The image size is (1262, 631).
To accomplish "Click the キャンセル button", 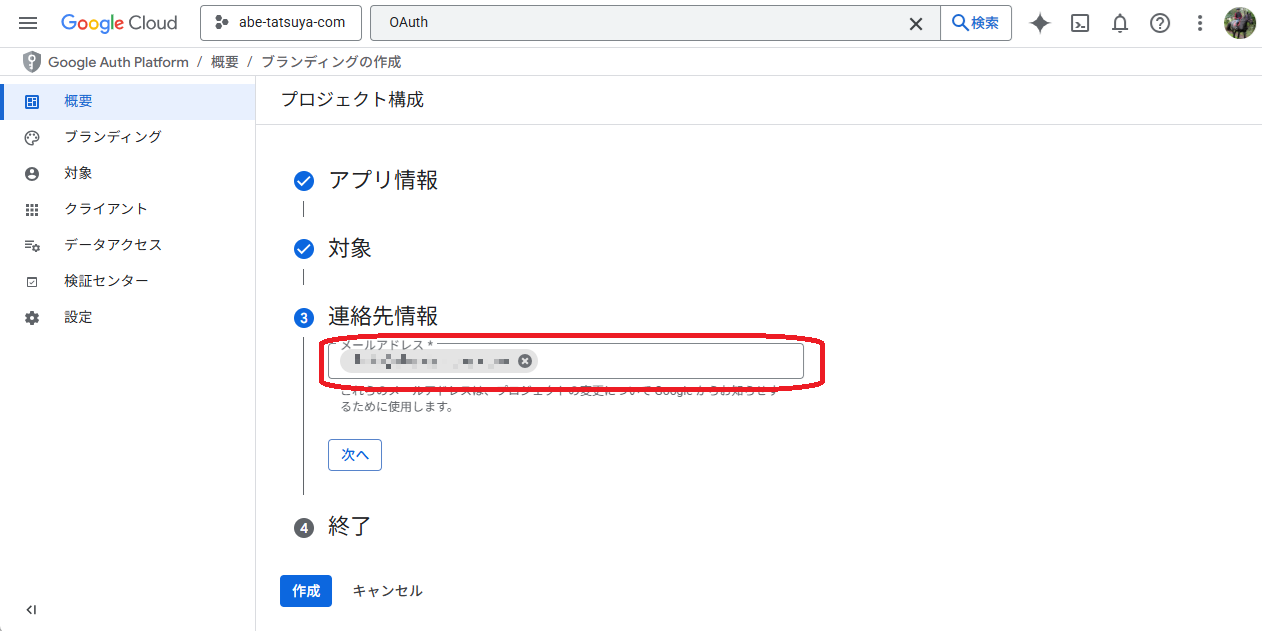I will tap(387, 591).
